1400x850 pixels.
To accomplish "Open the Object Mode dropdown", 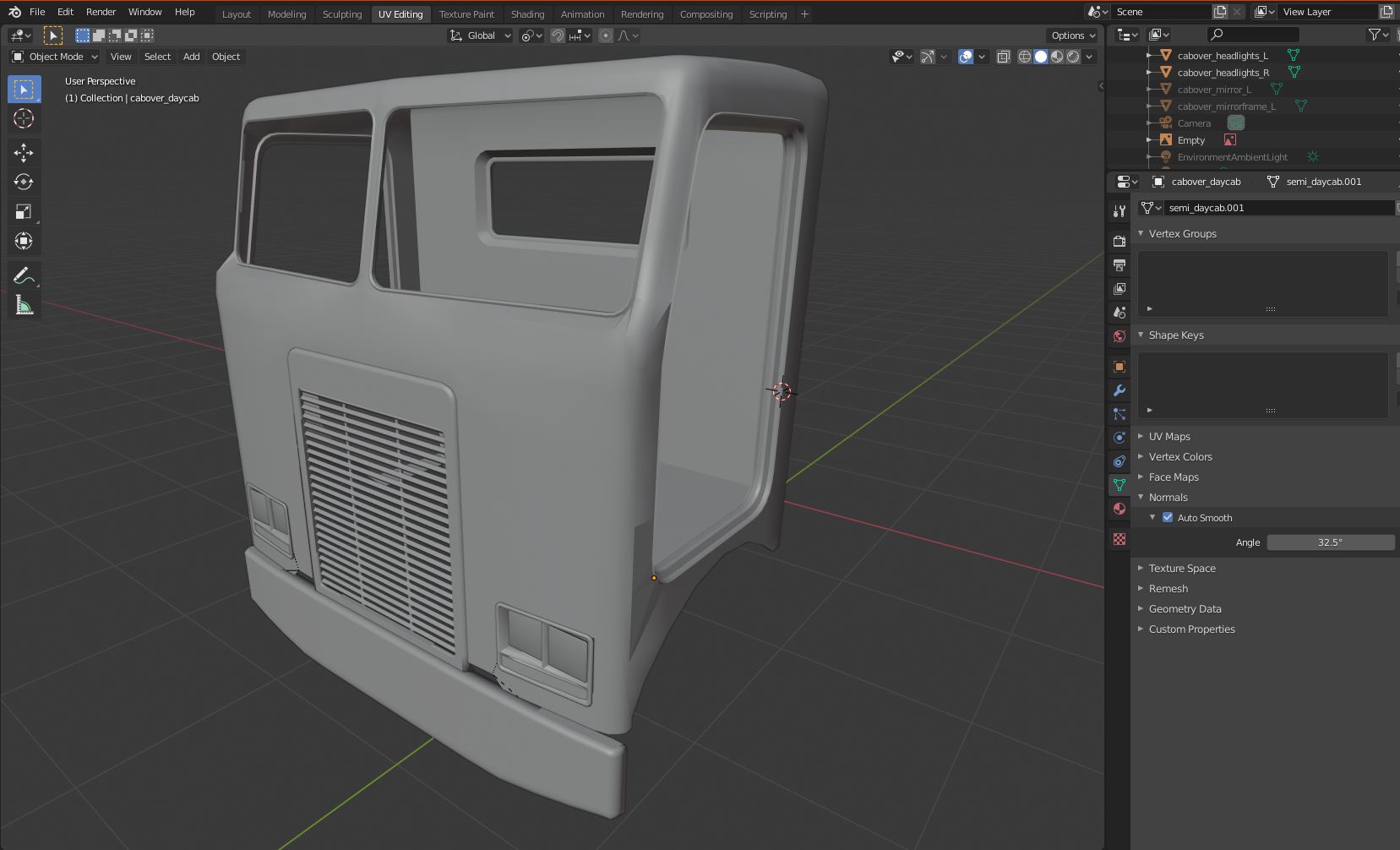I will pos(55,57).
